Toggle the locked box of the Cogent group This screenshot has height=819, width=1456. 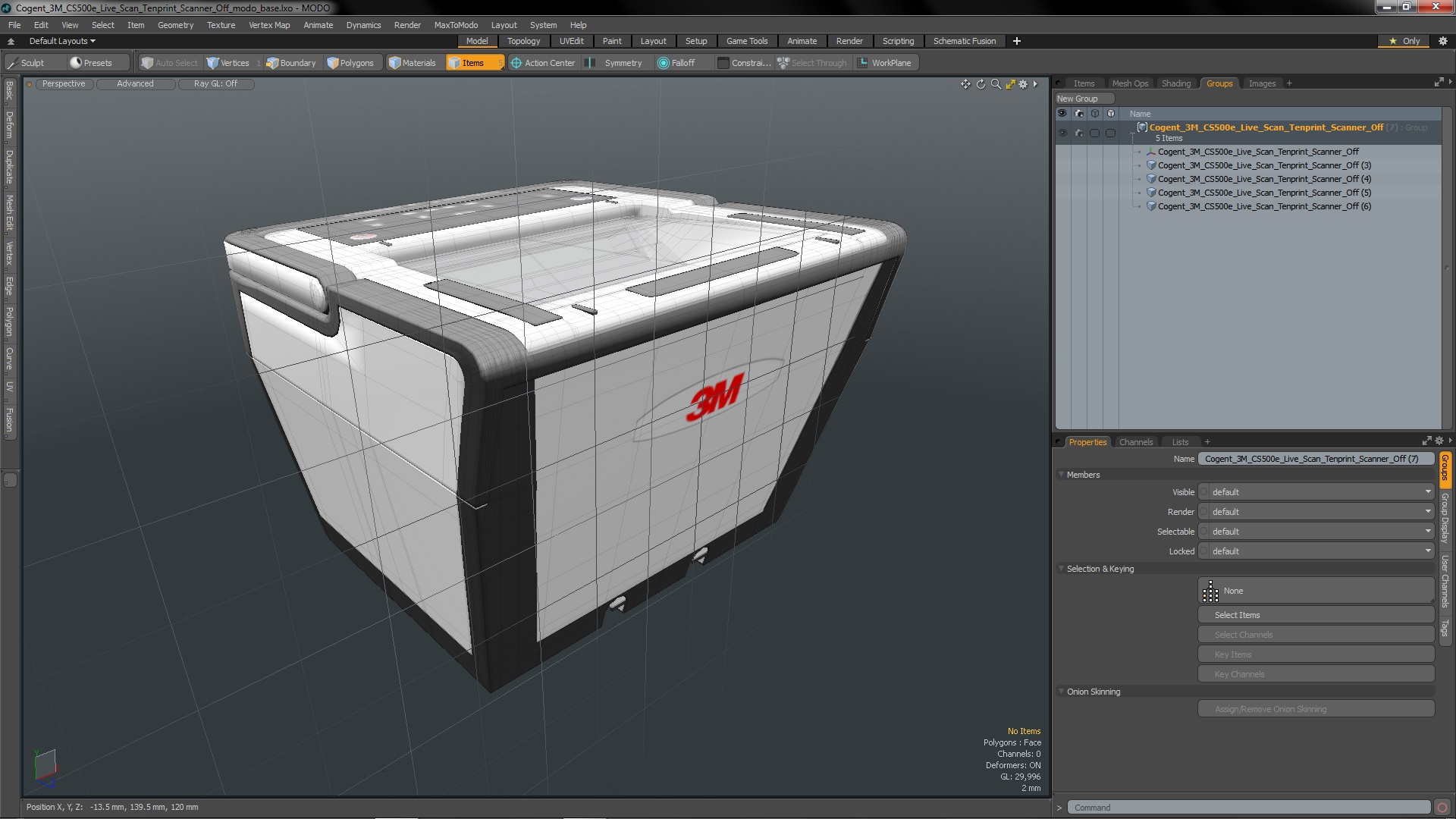coord(1111,133)
